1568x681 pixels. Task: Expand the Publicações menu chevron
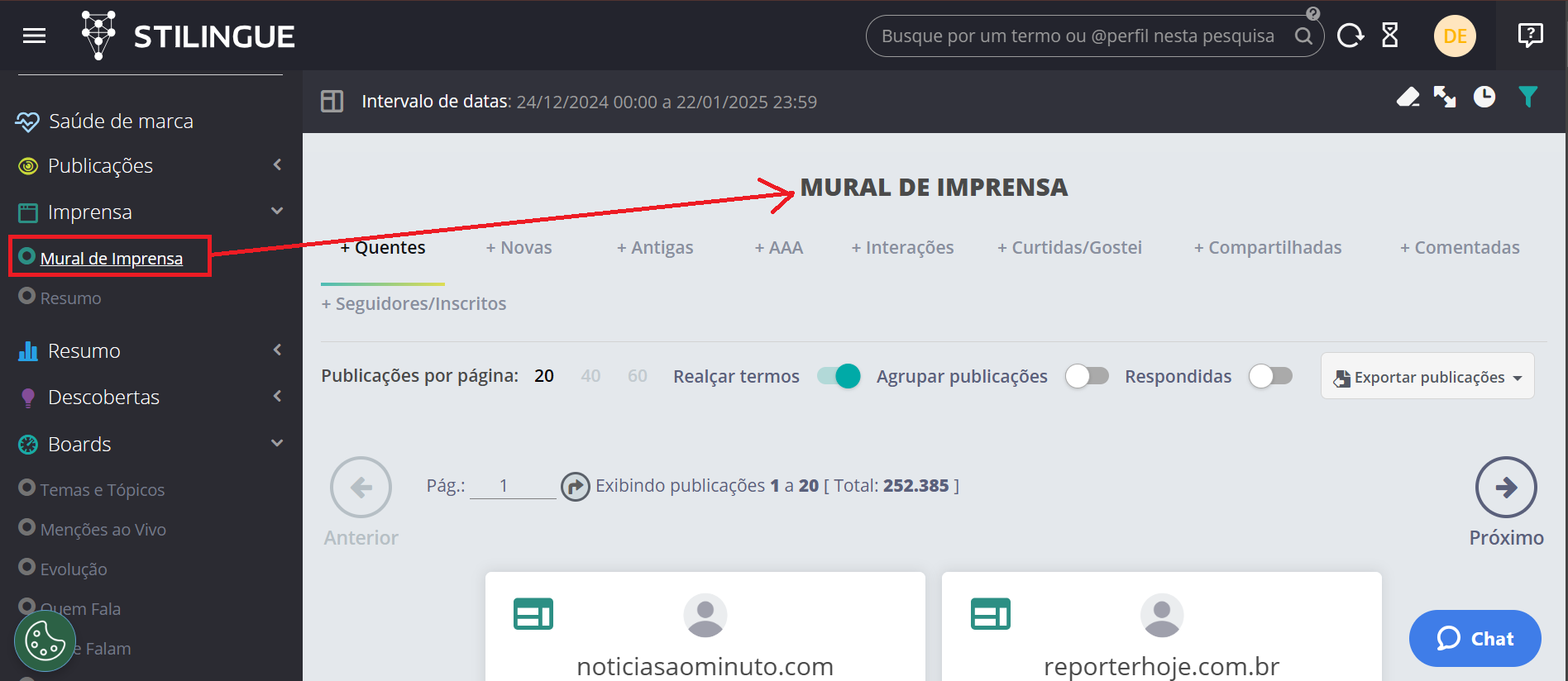(278, 165)
